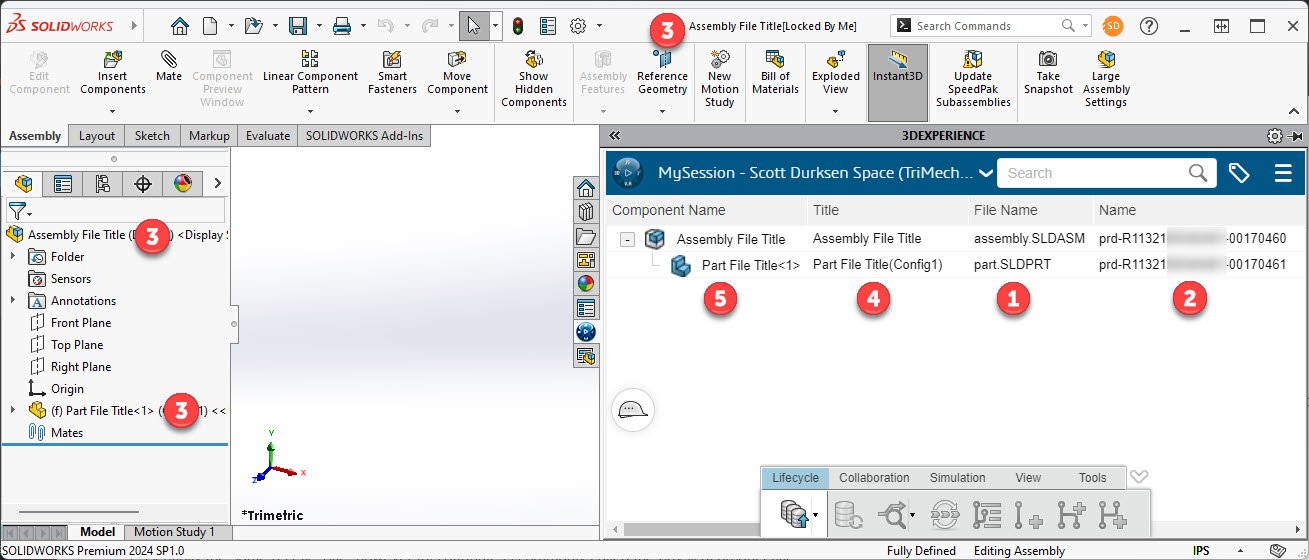Click Take Snapshot camera icon

1048,74
